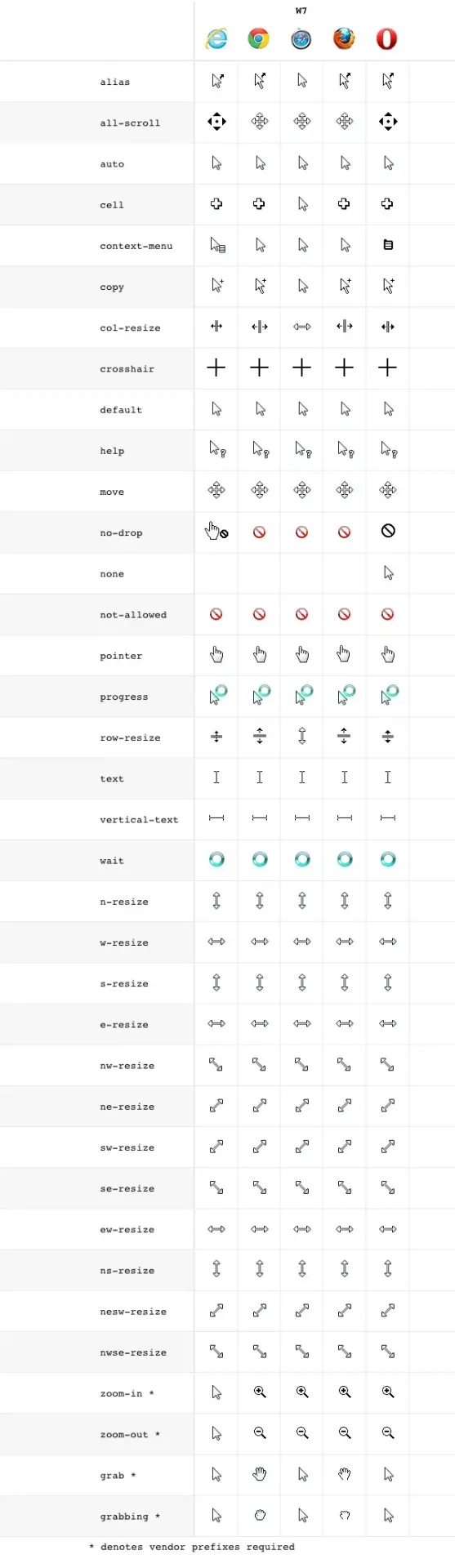Image resolution: width=455 pixels, height=1568 pixels.
Task: Click the Chrome browser icon
Action: pyautogui.click(x=259, y=38)
